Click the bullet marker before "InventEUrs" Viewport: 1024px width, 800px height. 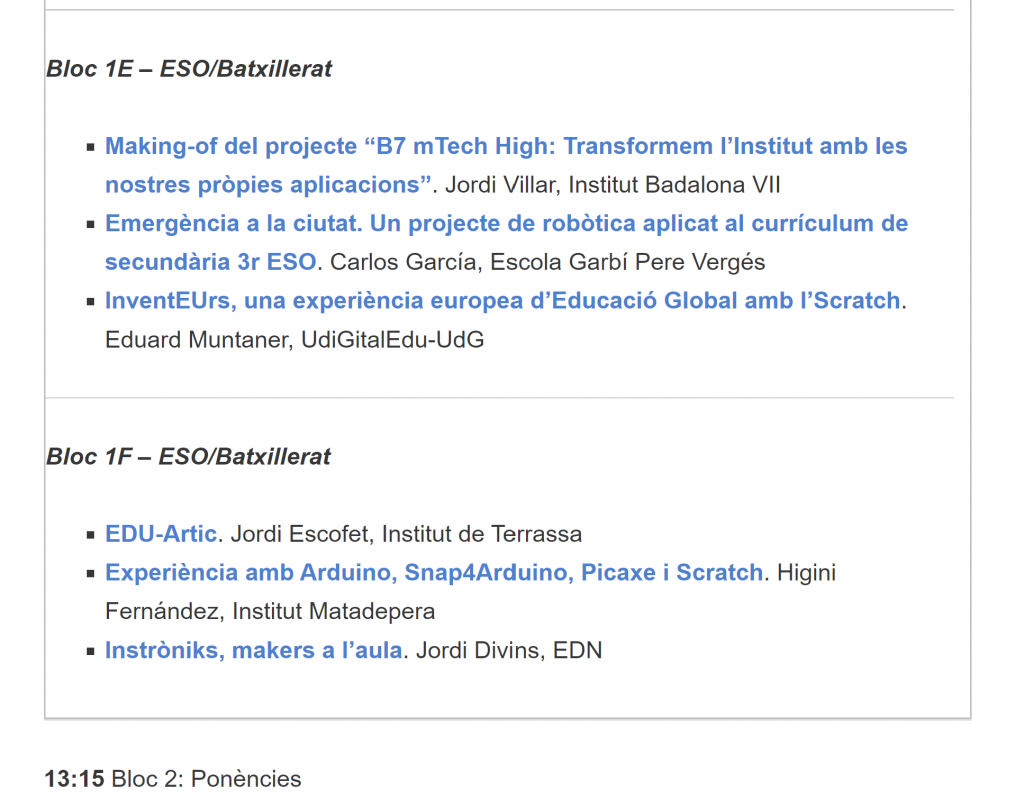[x=92, y=302]
